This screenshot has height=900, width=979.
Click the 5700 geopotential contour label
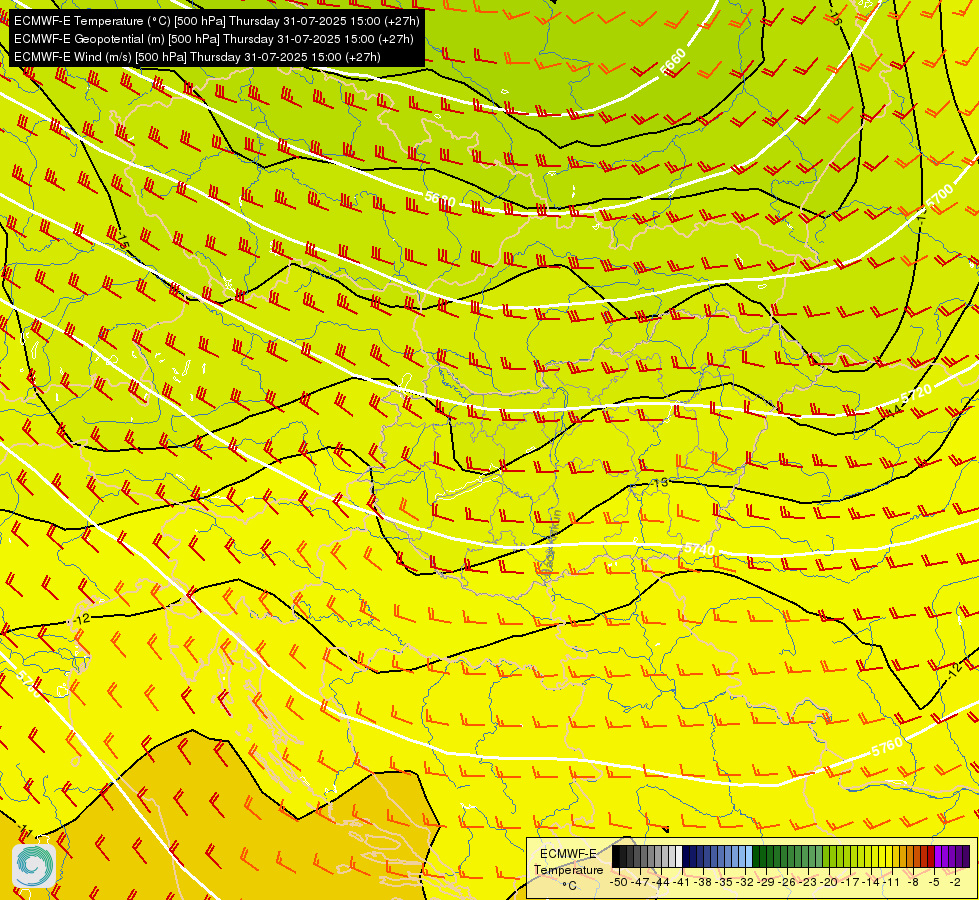coord(940,197)
